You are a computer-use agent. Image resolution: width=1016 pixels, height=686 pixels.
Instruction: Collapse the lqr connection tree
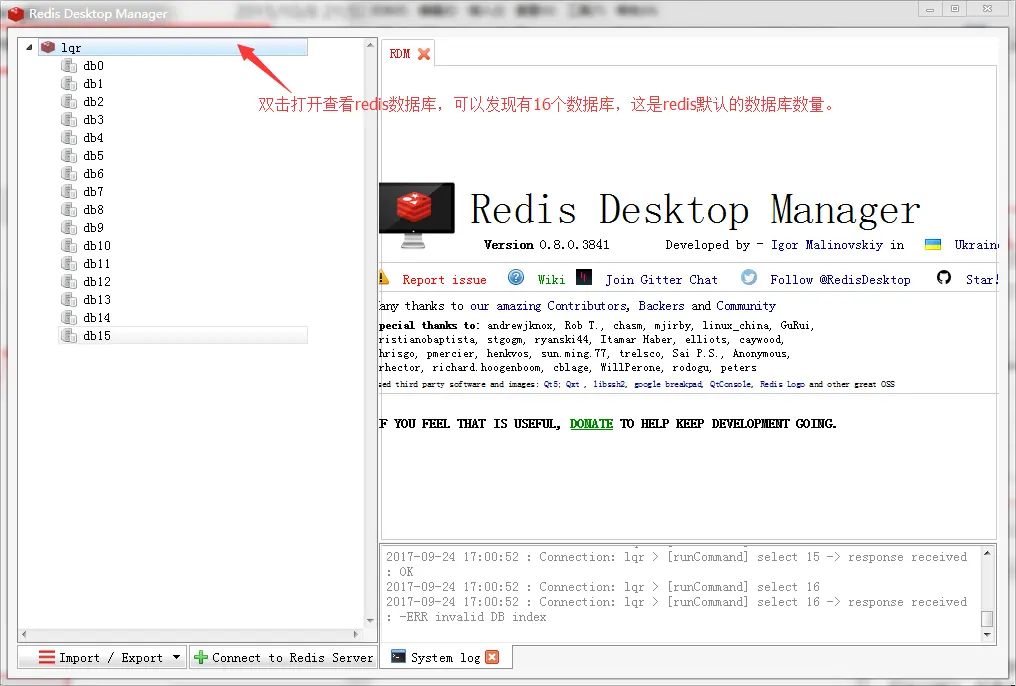pos(29,47)
